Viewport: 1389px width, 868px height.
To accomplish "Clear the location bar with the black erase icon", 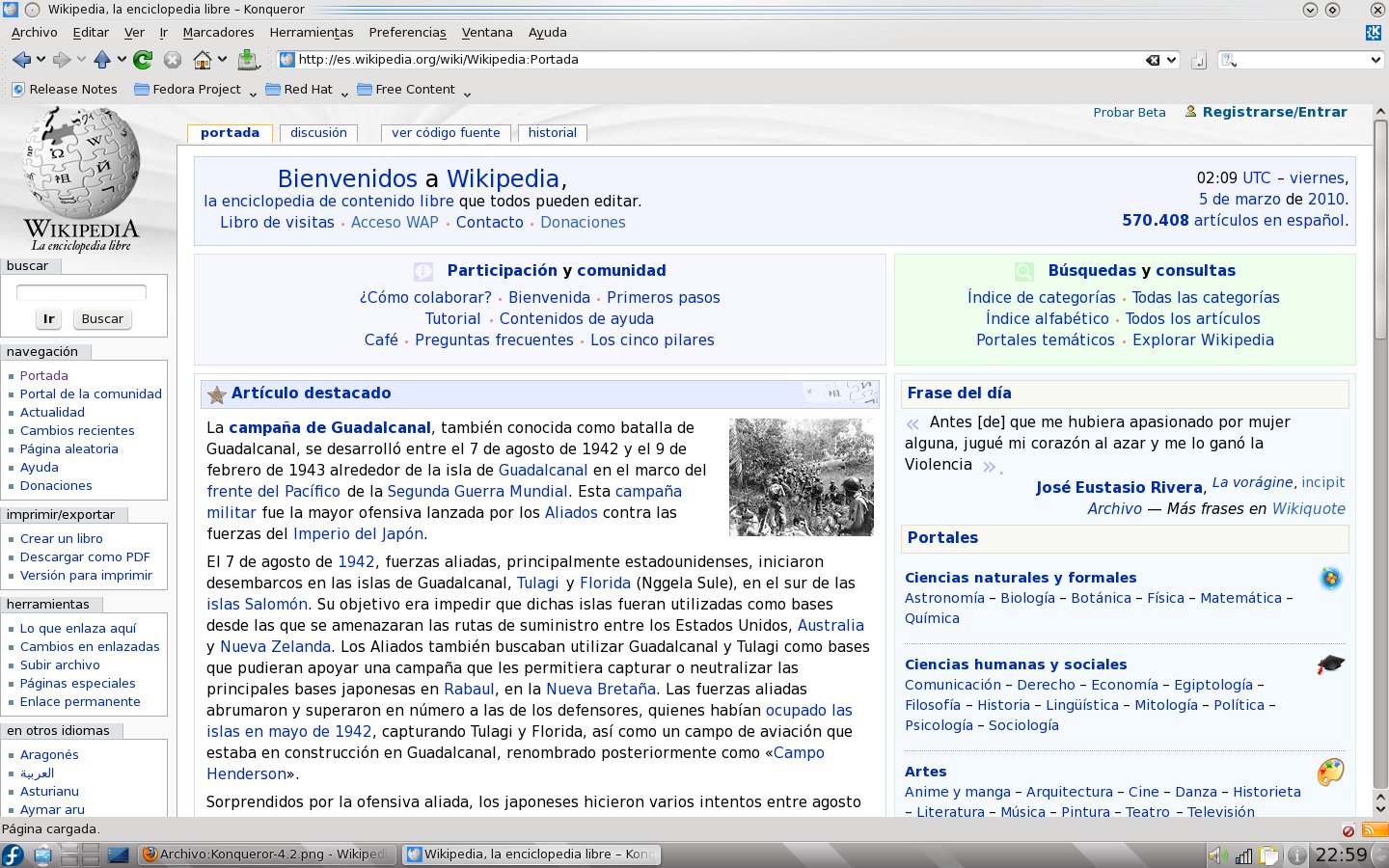I will [1153, 60].
